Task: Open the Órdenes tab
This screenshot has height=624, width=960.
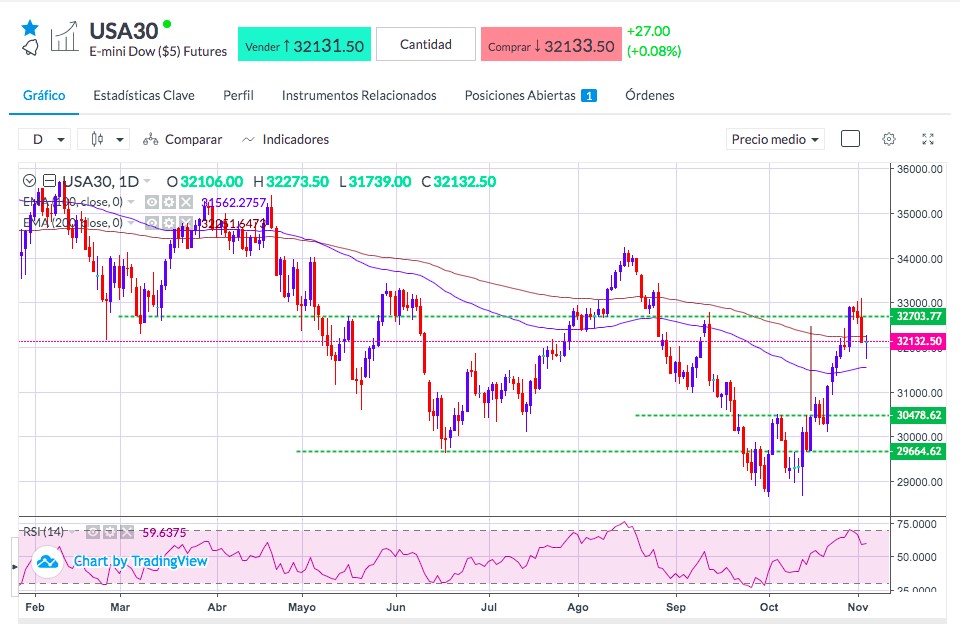Action: pos(650,96)
